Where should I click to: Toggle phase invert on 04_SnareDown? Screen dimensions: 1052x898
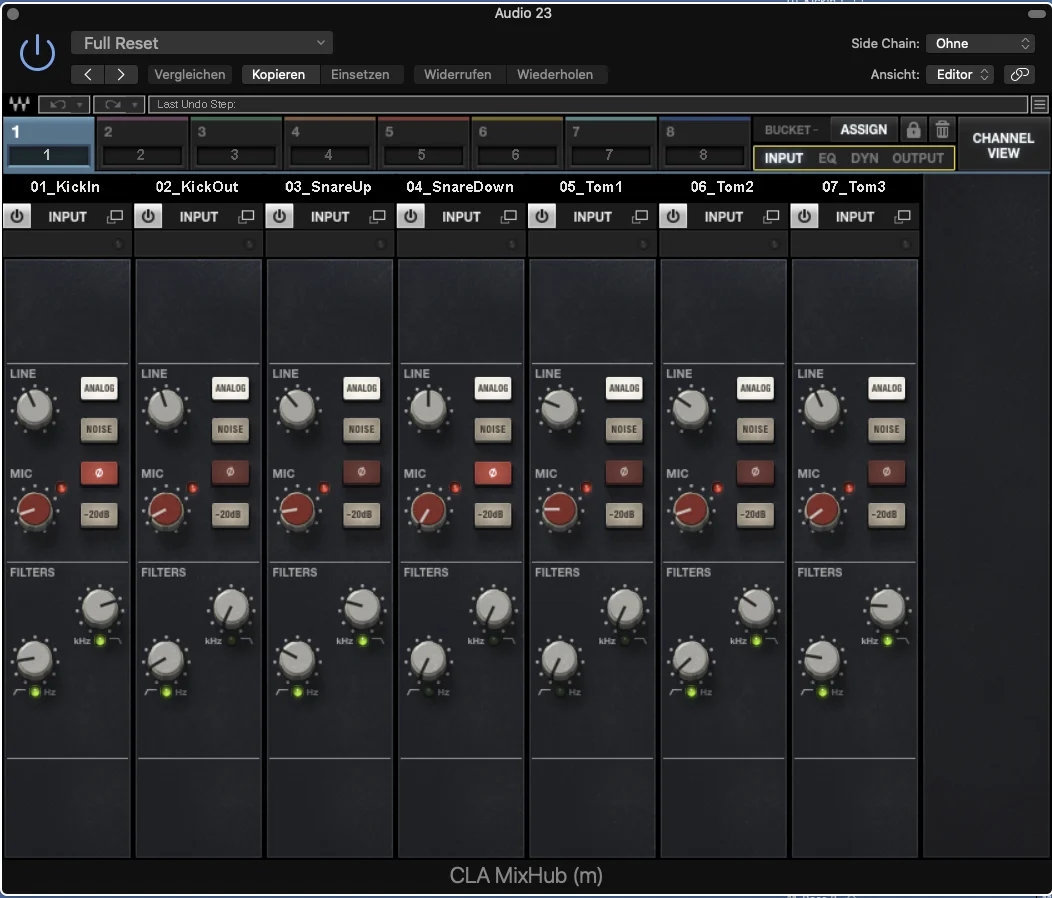click(493, 472)
